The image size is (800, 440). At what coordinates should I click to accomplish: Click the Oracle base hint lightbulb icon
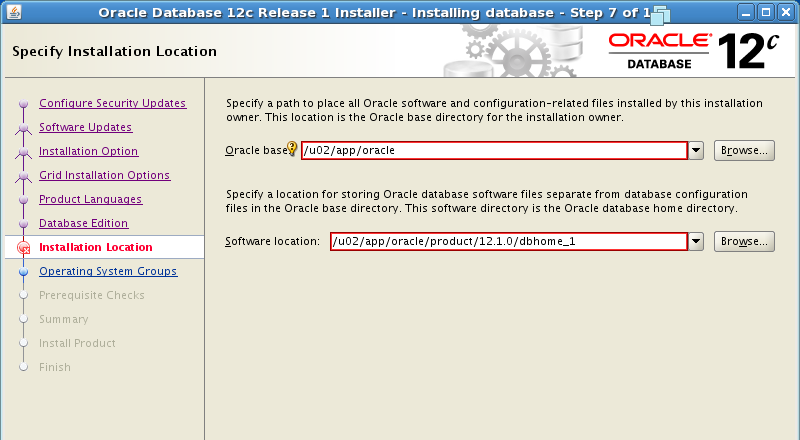pyautogui.click(x=292, y=149)
